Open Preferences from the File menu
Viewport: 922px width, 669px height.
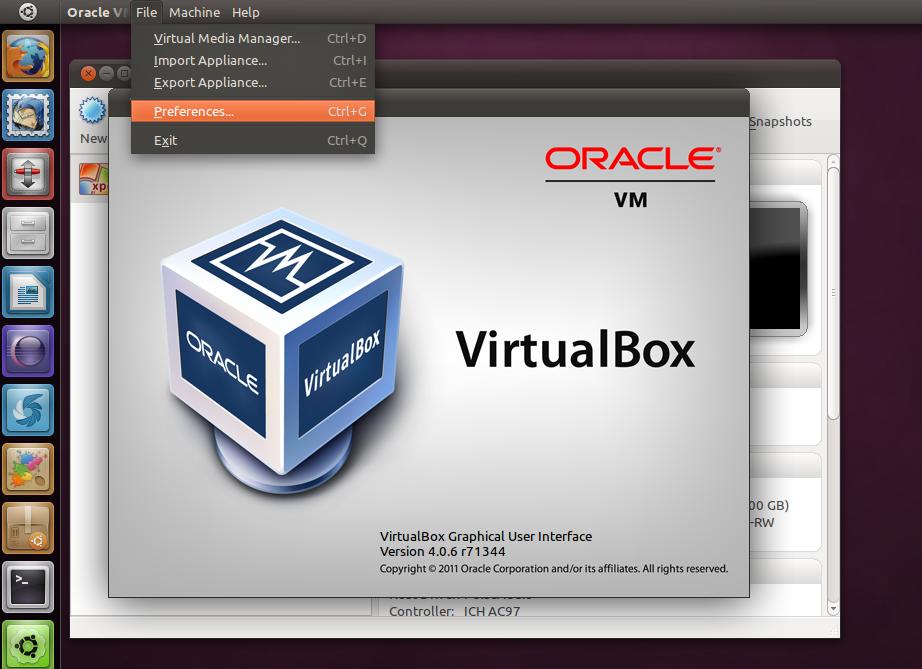[253, 111]
